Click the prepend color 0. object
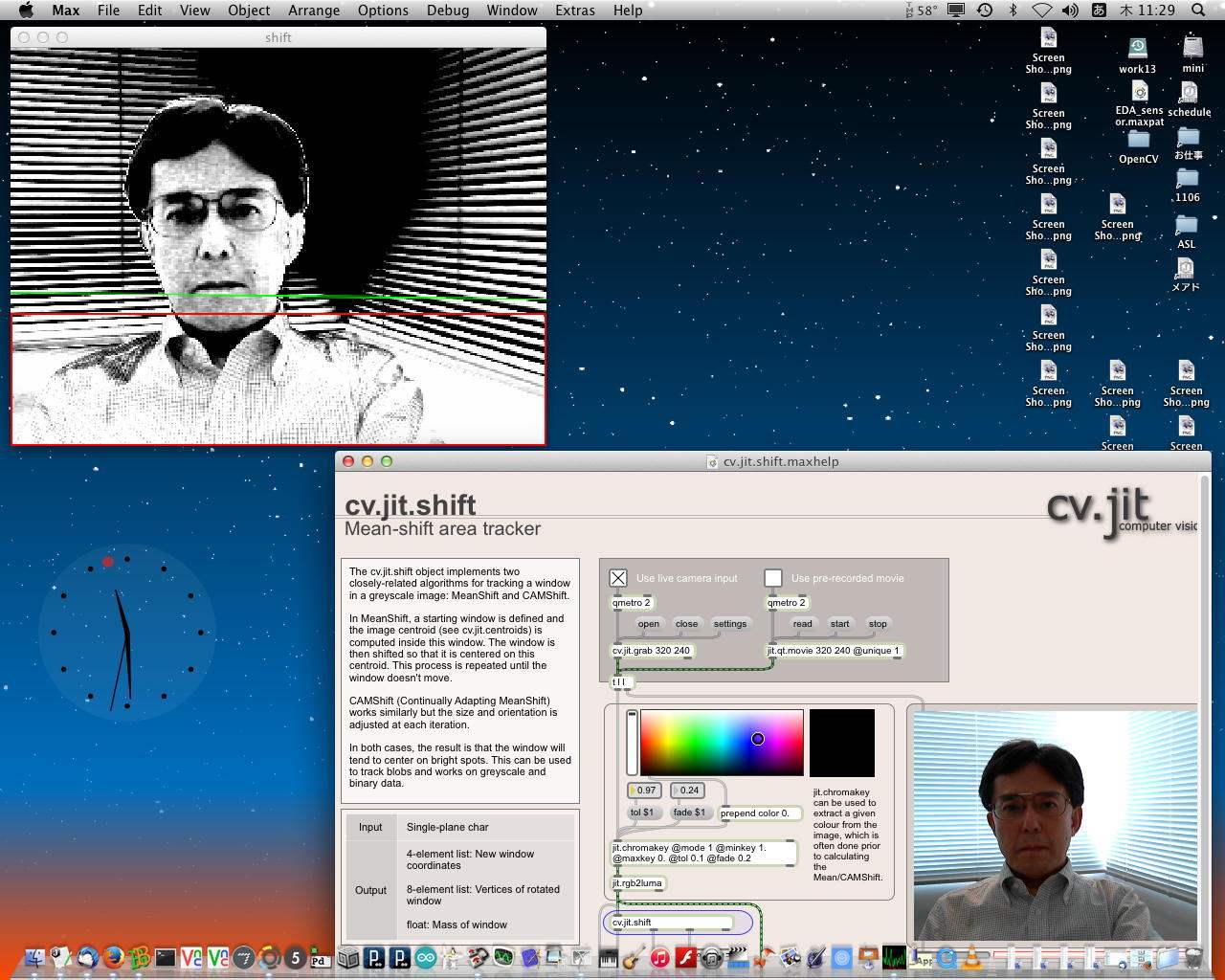The height and width of the screenshot is (980, 1225). [760, 813]
